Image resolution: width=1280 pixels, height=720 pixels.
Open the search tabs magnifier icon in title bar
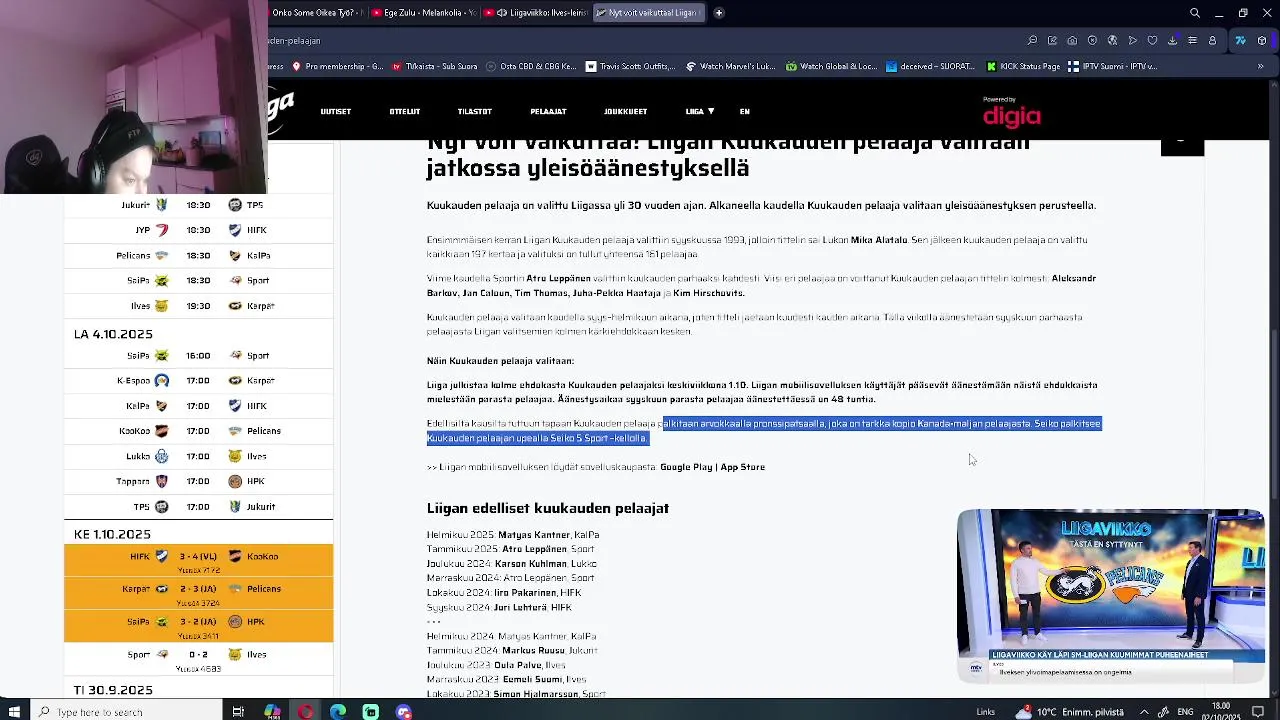1194,13
